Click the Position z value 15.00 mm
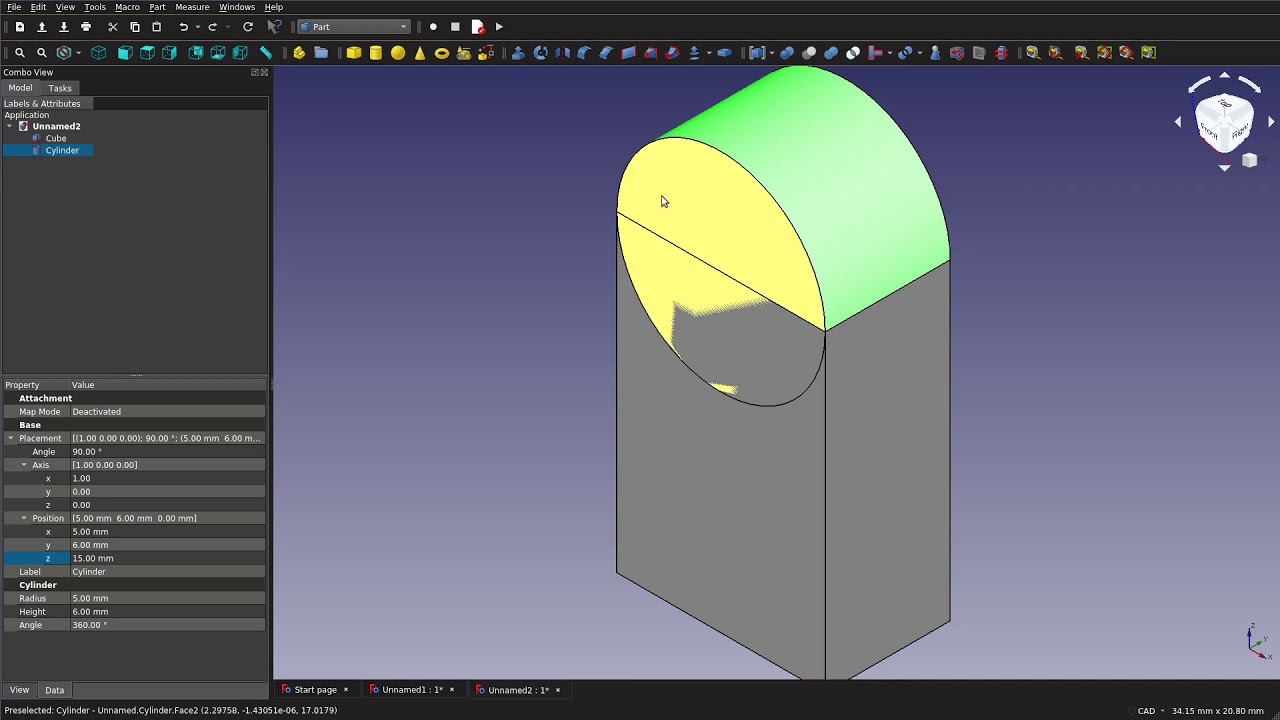 [x=167, y=558]
